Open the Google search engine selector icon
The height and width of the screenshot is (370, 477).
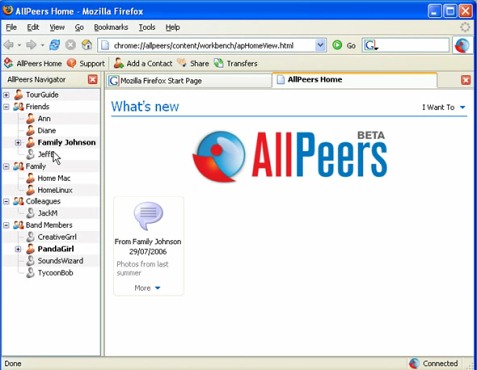click(x=371, y=45)
